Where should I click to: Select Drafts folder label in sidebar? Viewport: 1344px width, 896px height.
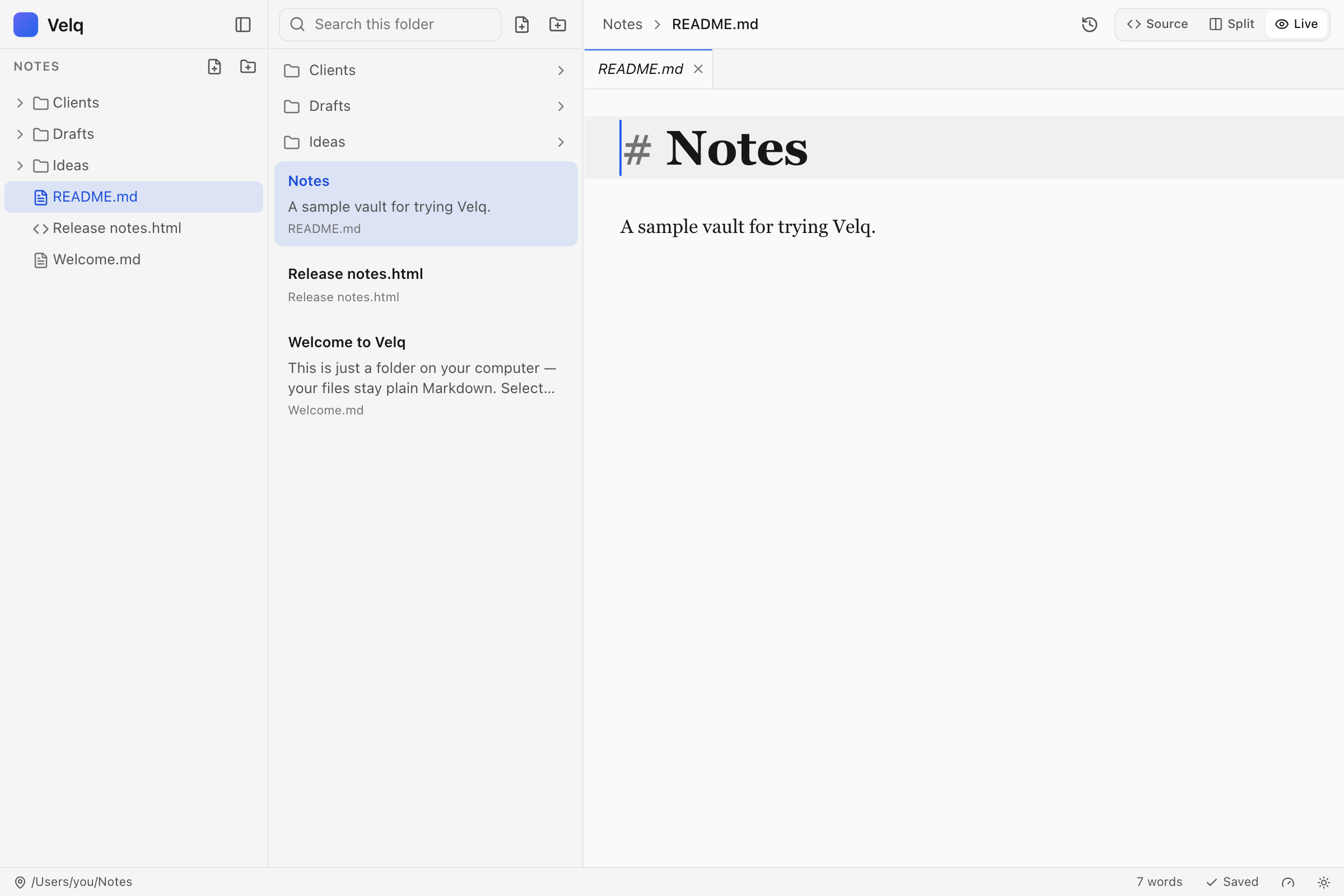coord(73,134)
